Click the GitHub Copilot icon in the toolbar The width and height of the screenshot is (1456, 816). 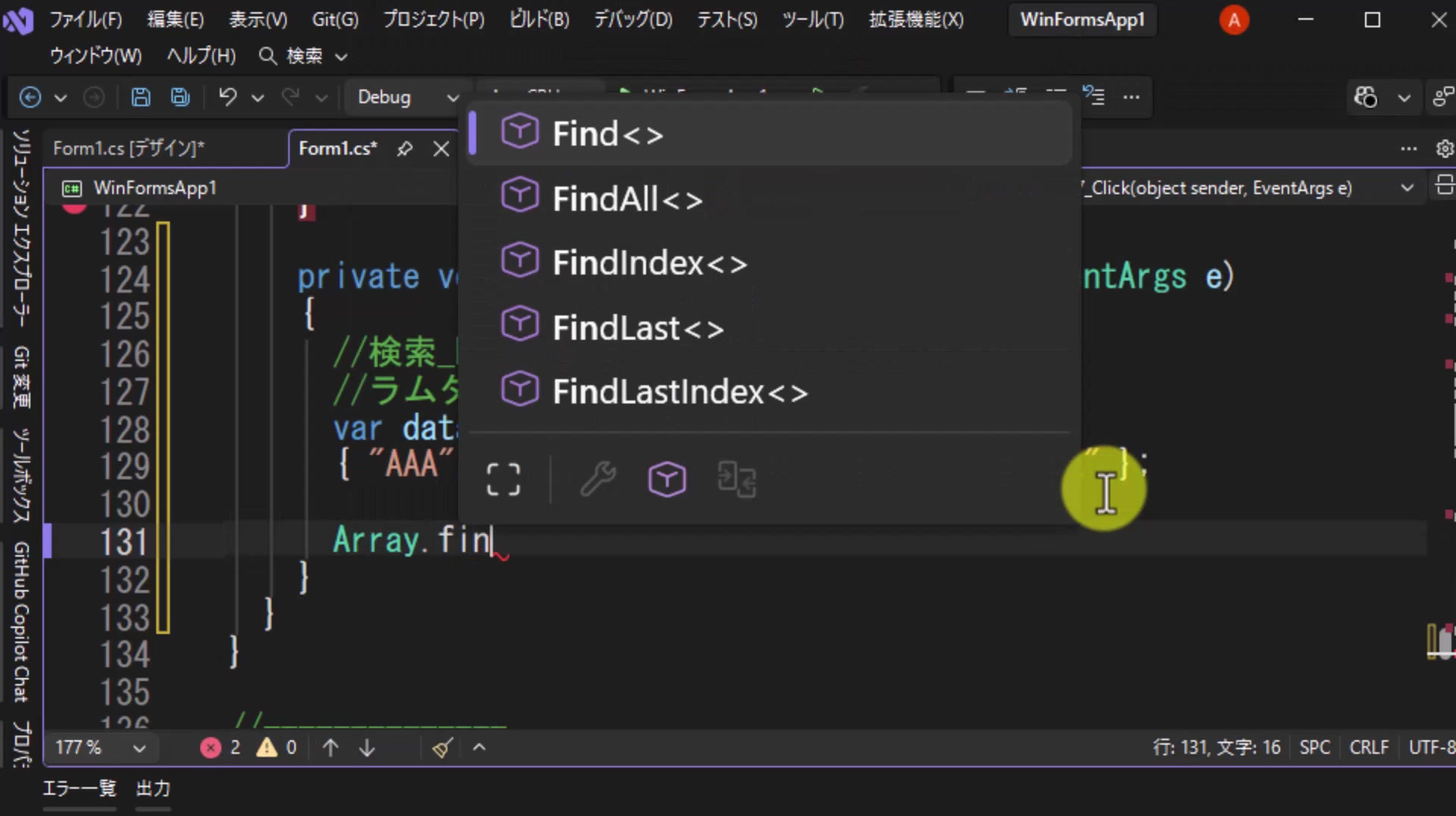coord(1366,97)
